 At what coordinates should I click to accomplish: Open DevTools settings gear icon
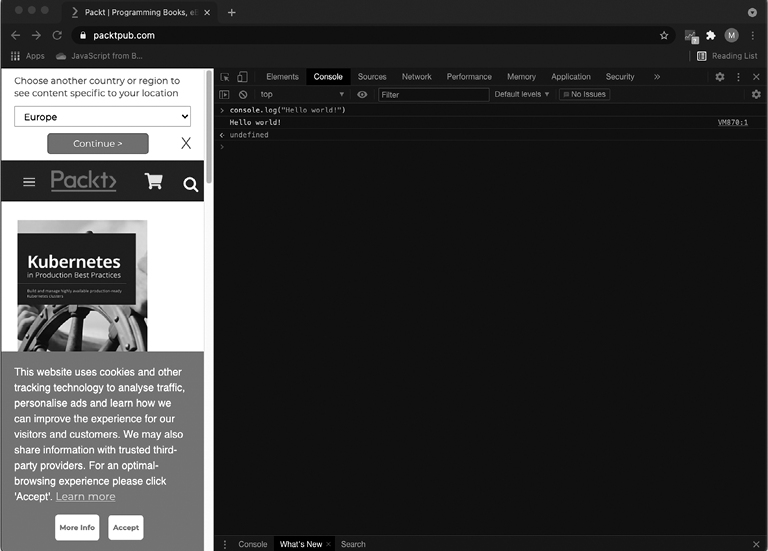(x=720, y=77)
